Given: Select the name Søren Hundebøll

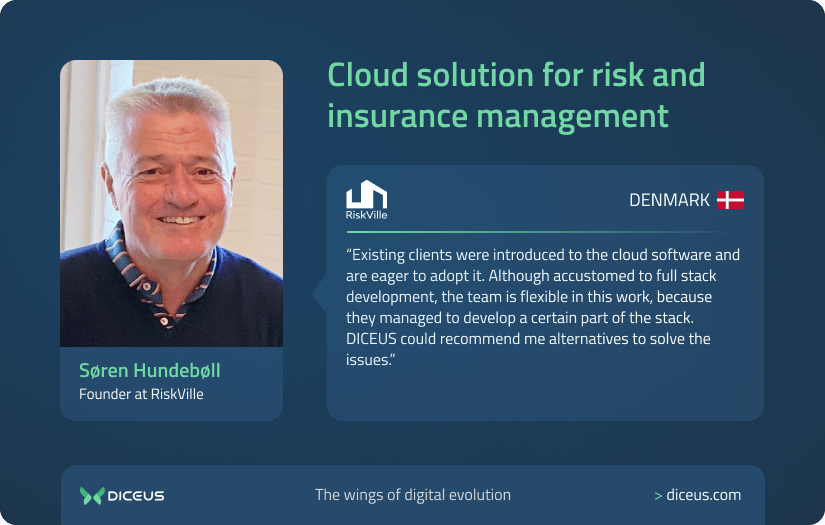Looking at the screenshot, I should tap(149, 371).
